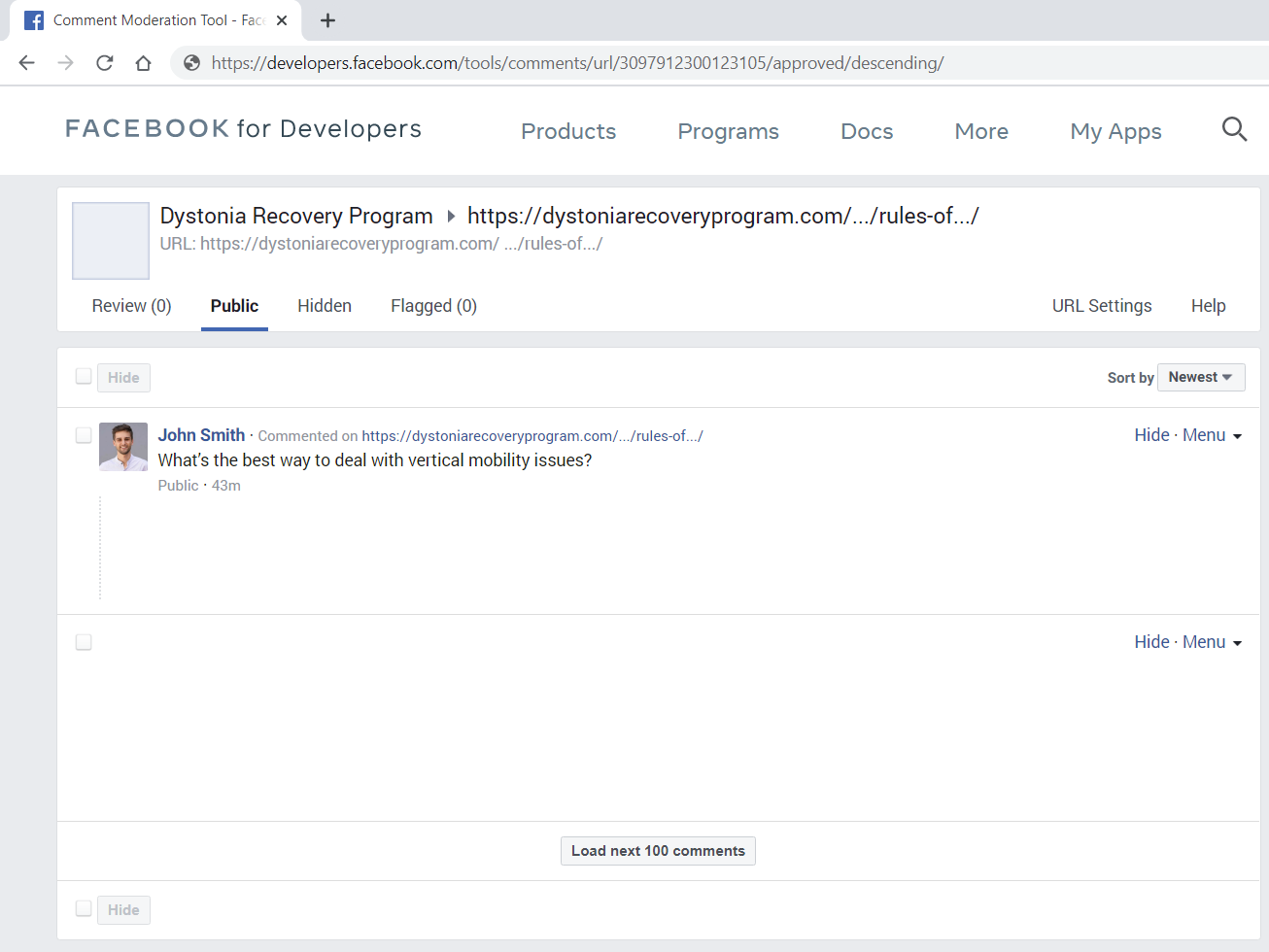Click the browser address bar

pos(719,63)
